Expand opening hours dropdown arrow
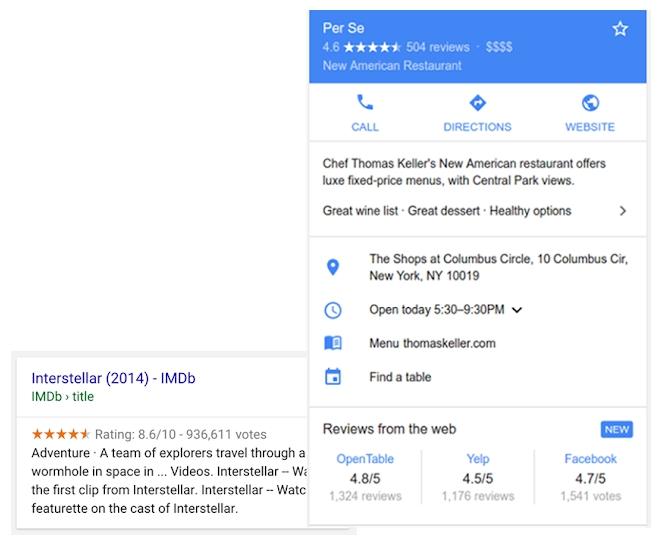Image resolution: width=665 pixels, height=536 pixels. 517,310
